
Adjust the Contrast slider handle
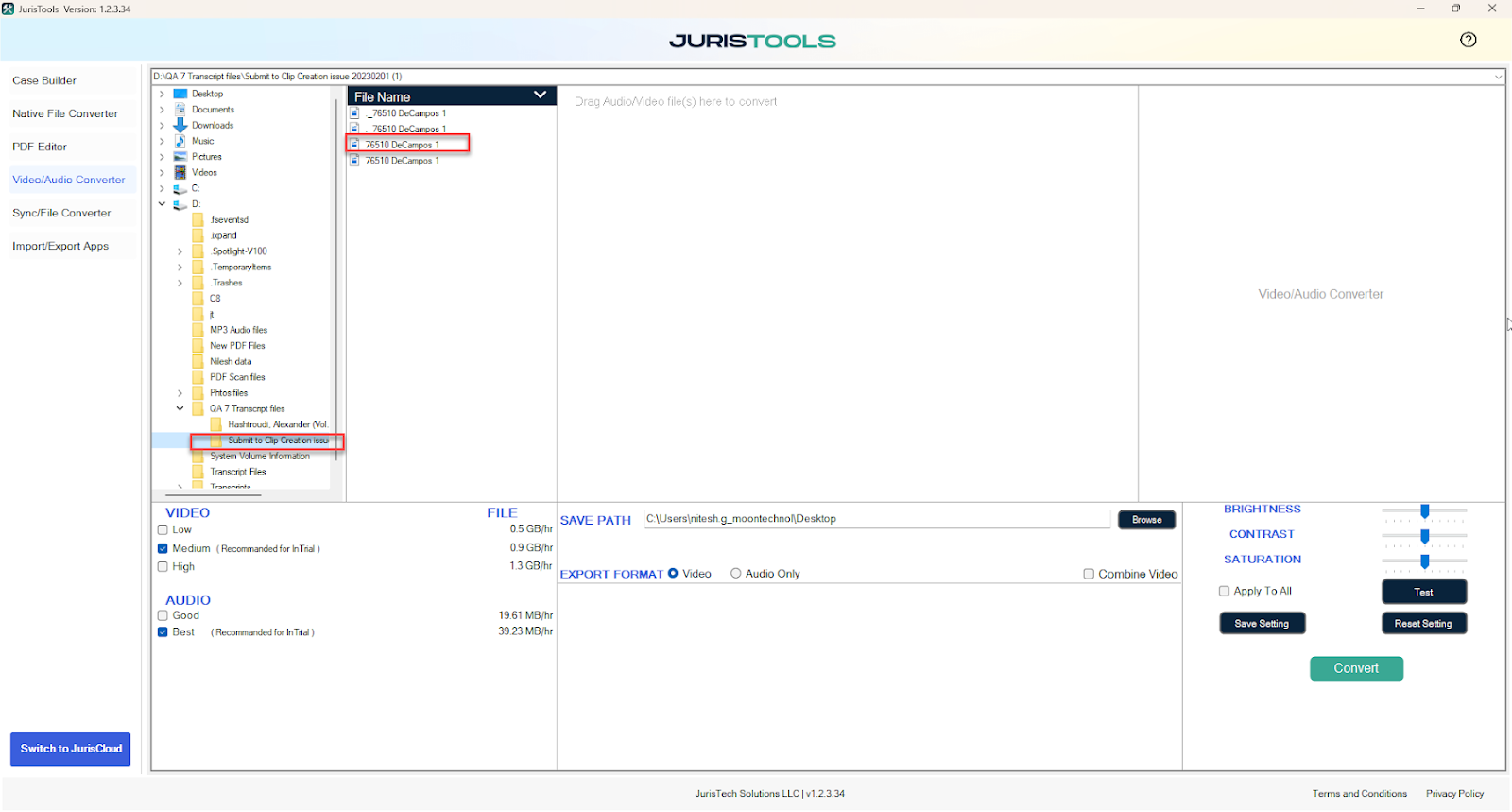[1424, 537]
